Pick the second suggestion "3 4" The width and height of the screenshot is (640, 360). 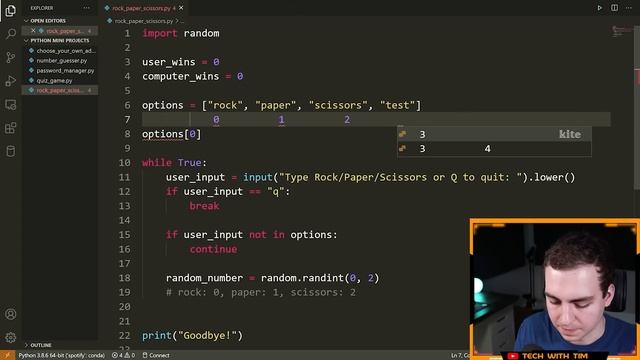(494, 149)
